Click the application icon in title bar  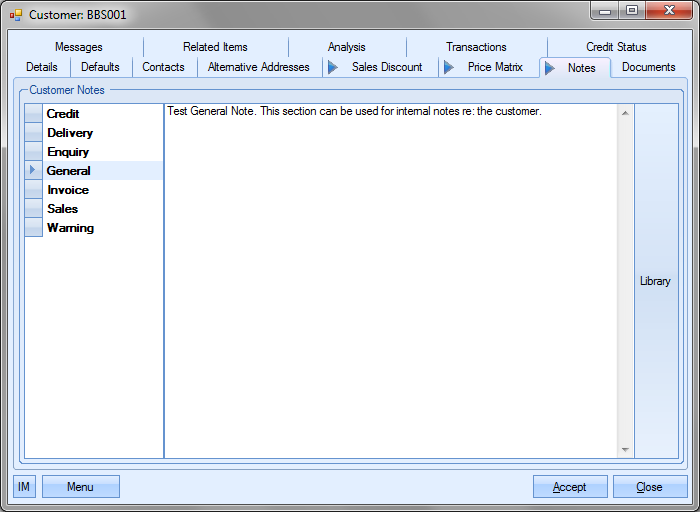15,15
